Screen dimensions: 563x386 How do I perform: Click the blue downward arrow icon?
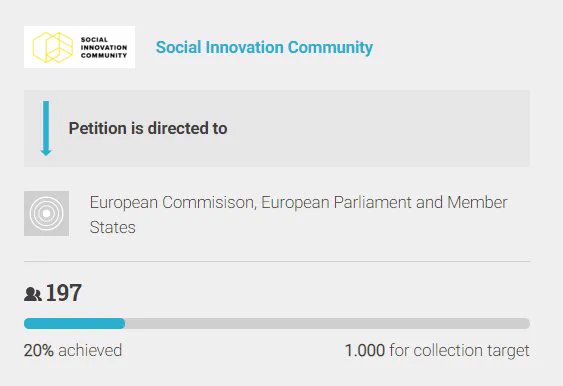coord(46,128)
